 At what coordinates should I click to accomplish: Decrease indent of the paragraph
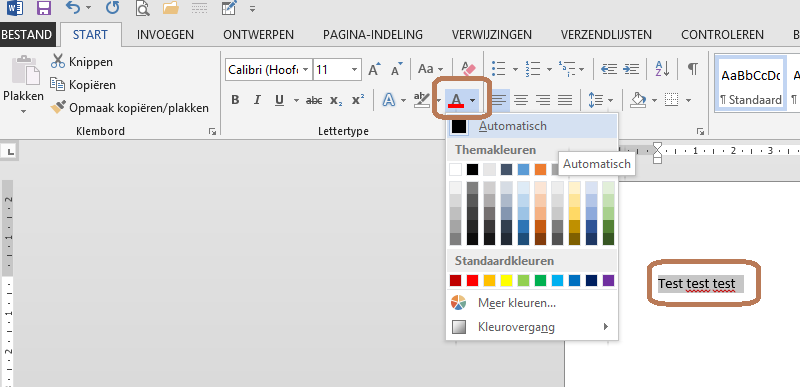point(608,69)
